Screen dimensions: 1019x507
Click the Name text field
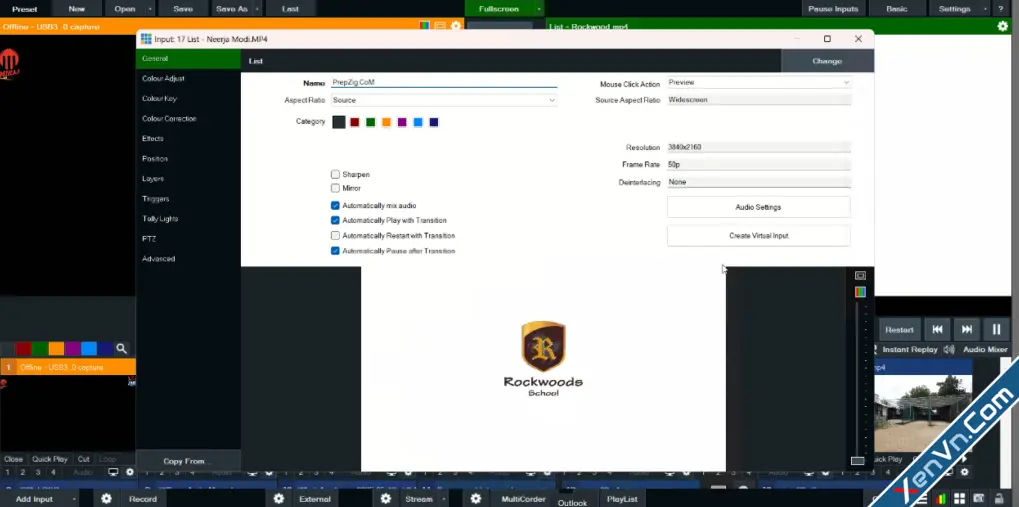coord(444,83)
